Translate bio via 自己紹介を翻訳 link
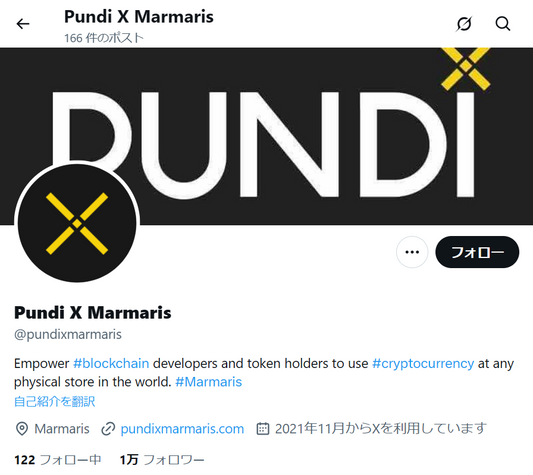Viewport: 533px width, 475px height. [54, 402]
